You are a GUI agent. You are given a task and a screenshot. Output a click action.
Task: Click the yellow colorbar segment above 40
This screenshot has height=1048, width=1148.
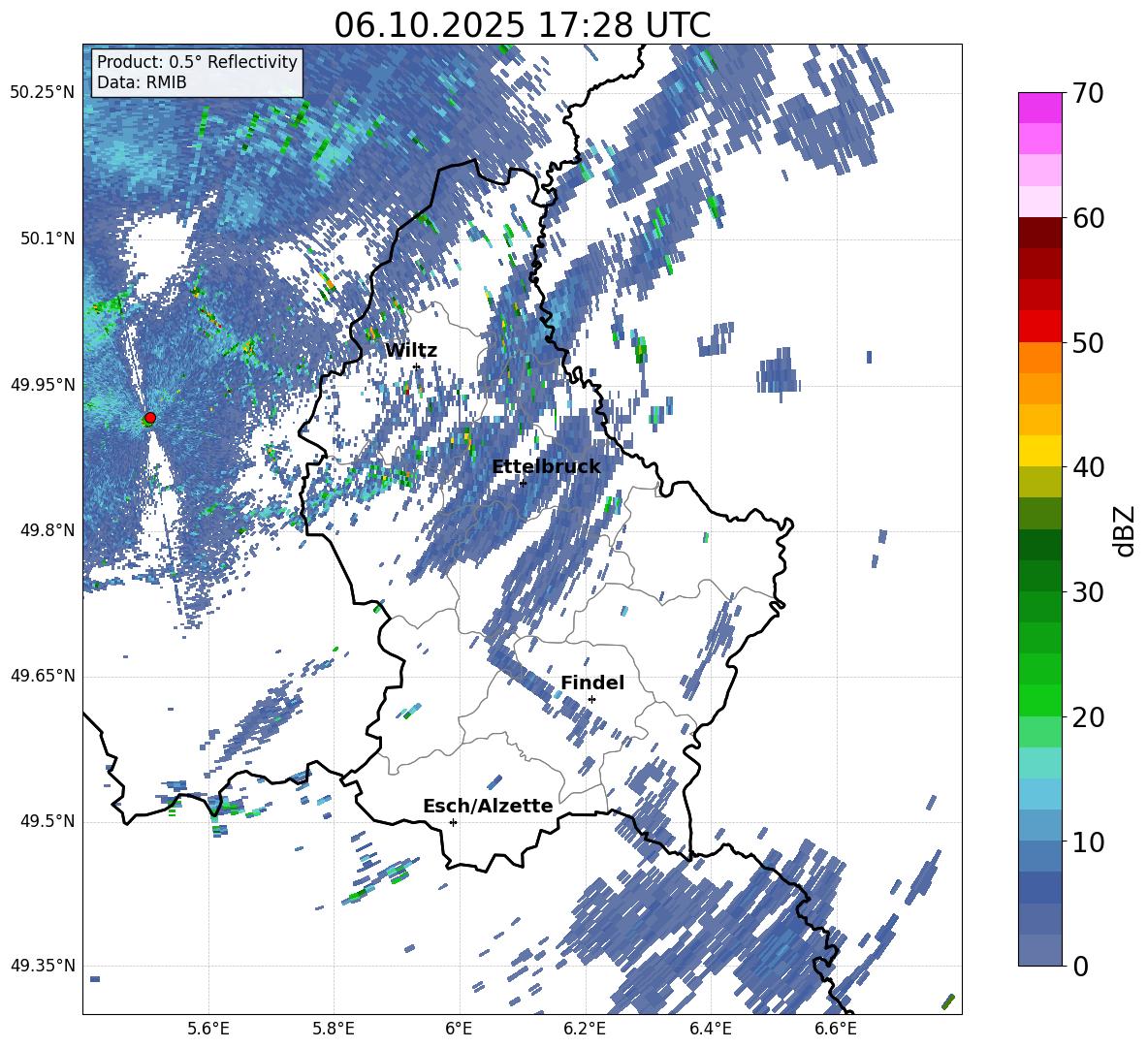(1040, 451)
